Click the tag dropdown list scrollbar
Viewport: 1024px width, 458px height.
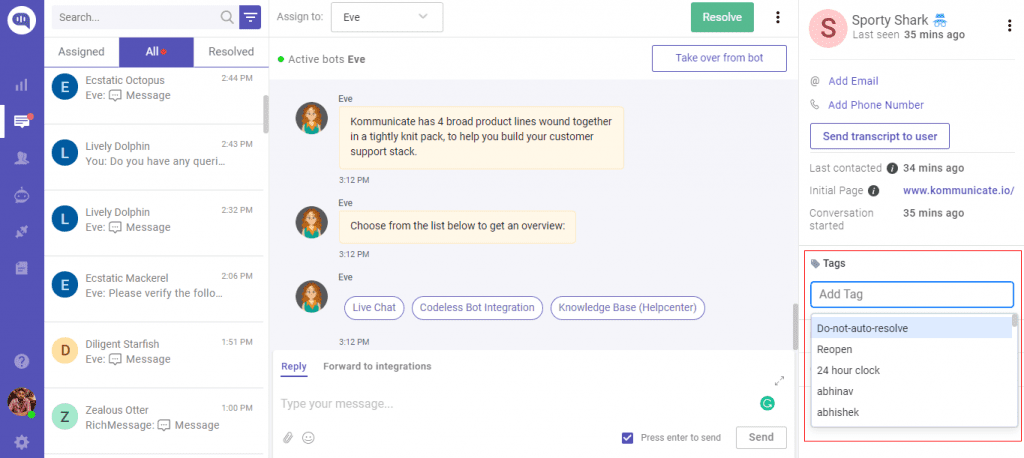point(1014,320)
